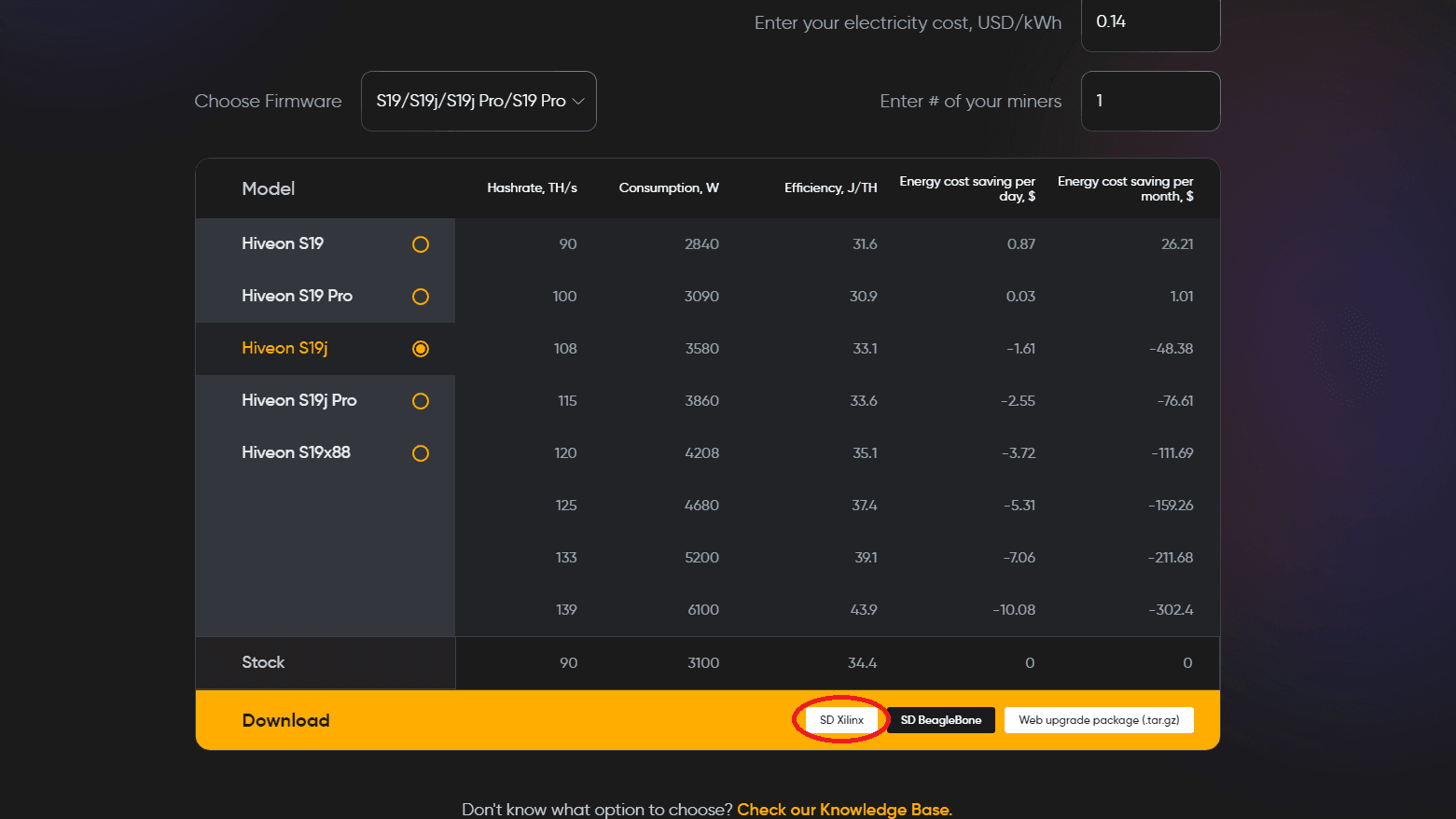This screenshot has height=819, width=1456.
Task: Click the selected Hiveon S19j radio button
Action: [421, 349]
